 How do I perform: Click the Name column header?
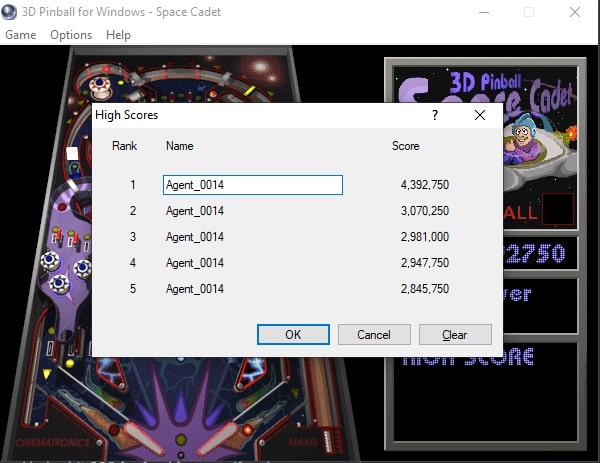pos(180,146)
